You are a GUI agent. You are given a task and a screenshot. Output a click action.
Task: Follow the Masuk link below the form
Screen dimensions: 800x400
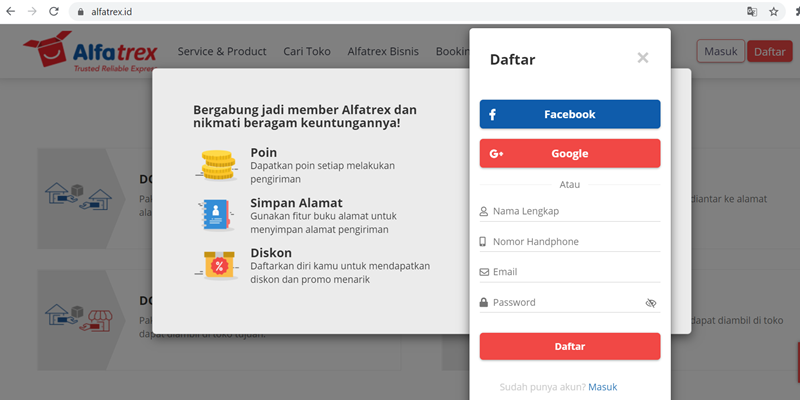[x=603, y=387]
